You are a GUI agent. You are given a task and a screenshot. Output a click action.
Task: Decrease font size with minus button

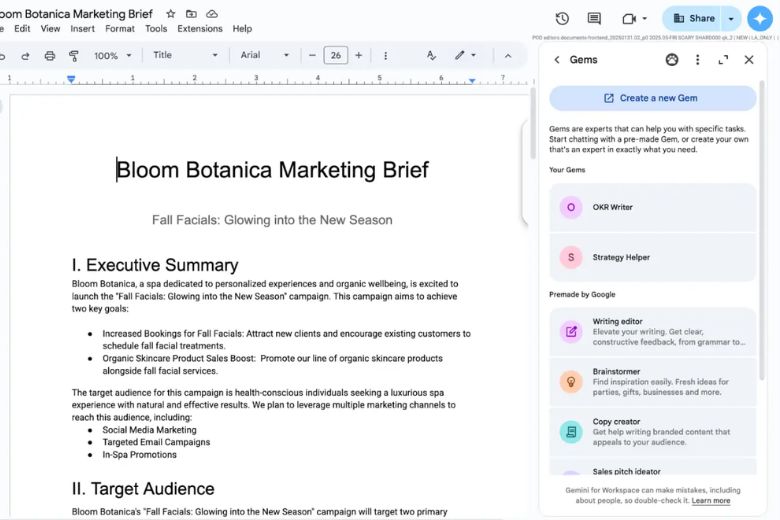pyautogui.click(x=312, y=55)
